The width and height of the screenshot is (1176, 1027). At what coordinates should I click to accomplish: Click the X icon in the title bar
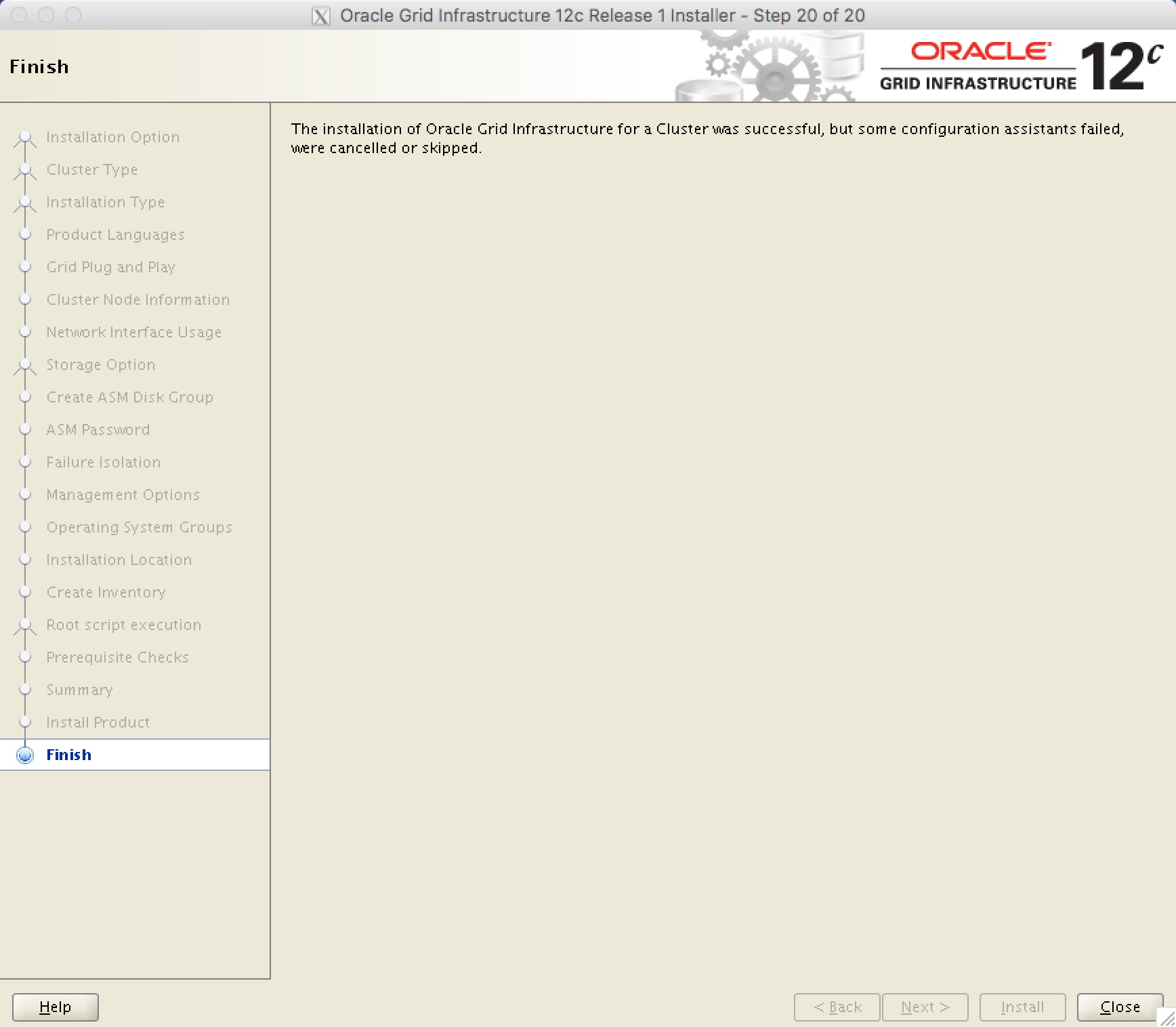(x=320, y=15)
